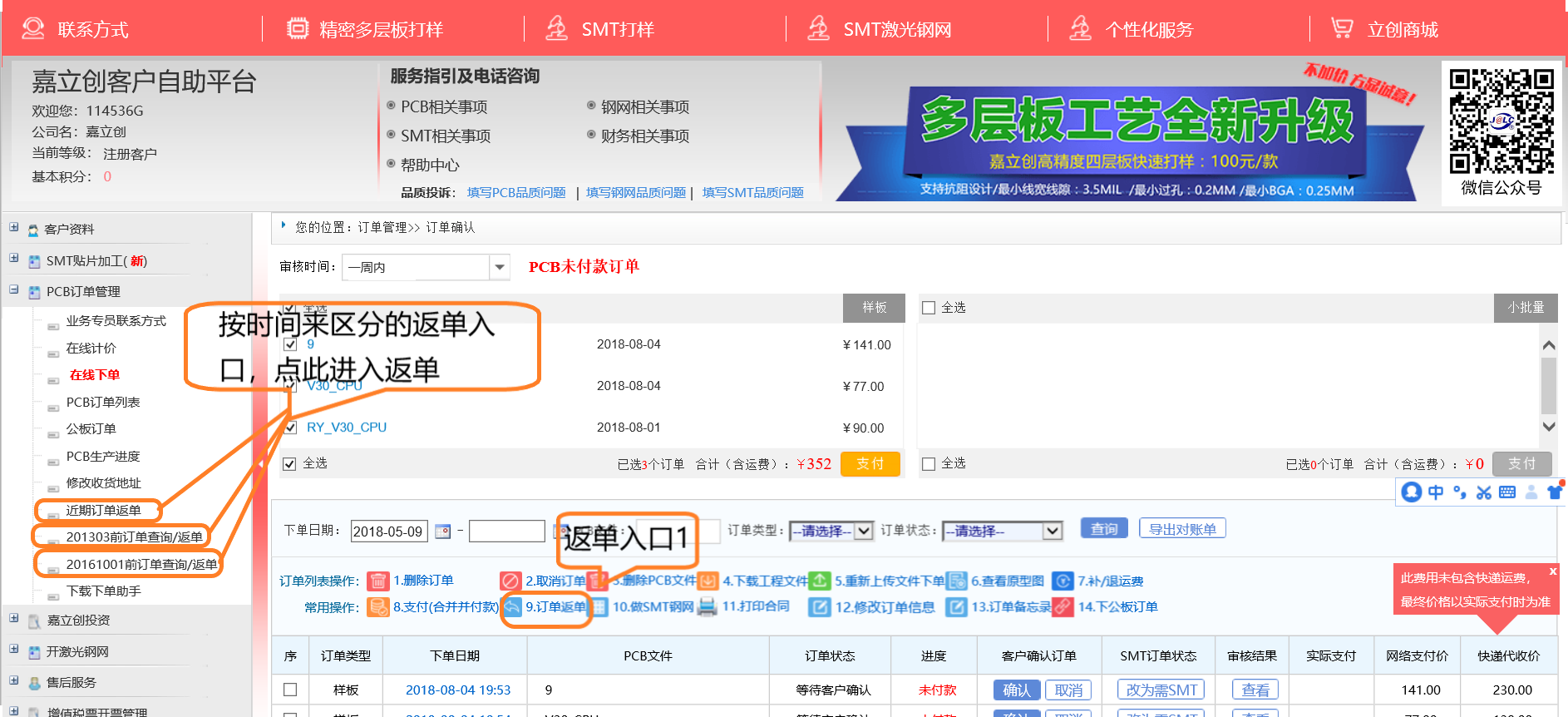Open the 审核时间 一周内 dropdown
Image resolution: width=1568 pixels, height=717 pixels.
426,267
